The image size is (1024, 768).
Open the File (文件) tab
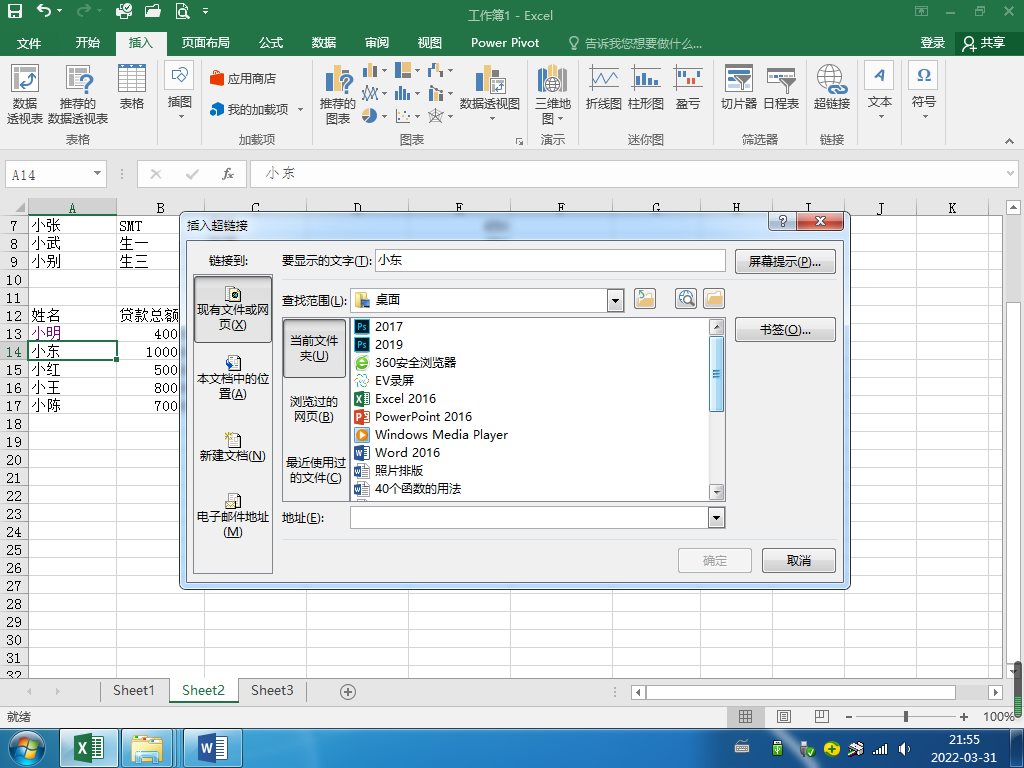tap(29, 43)
